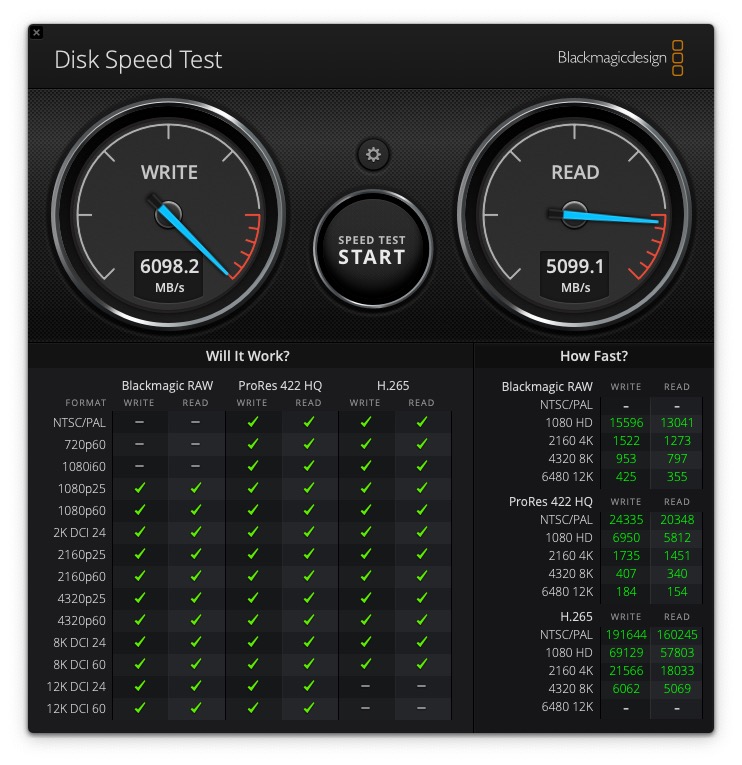Click H.265 read checkmark for 2160p60
The image size is (742, 765).
click(x=422, y=576)
